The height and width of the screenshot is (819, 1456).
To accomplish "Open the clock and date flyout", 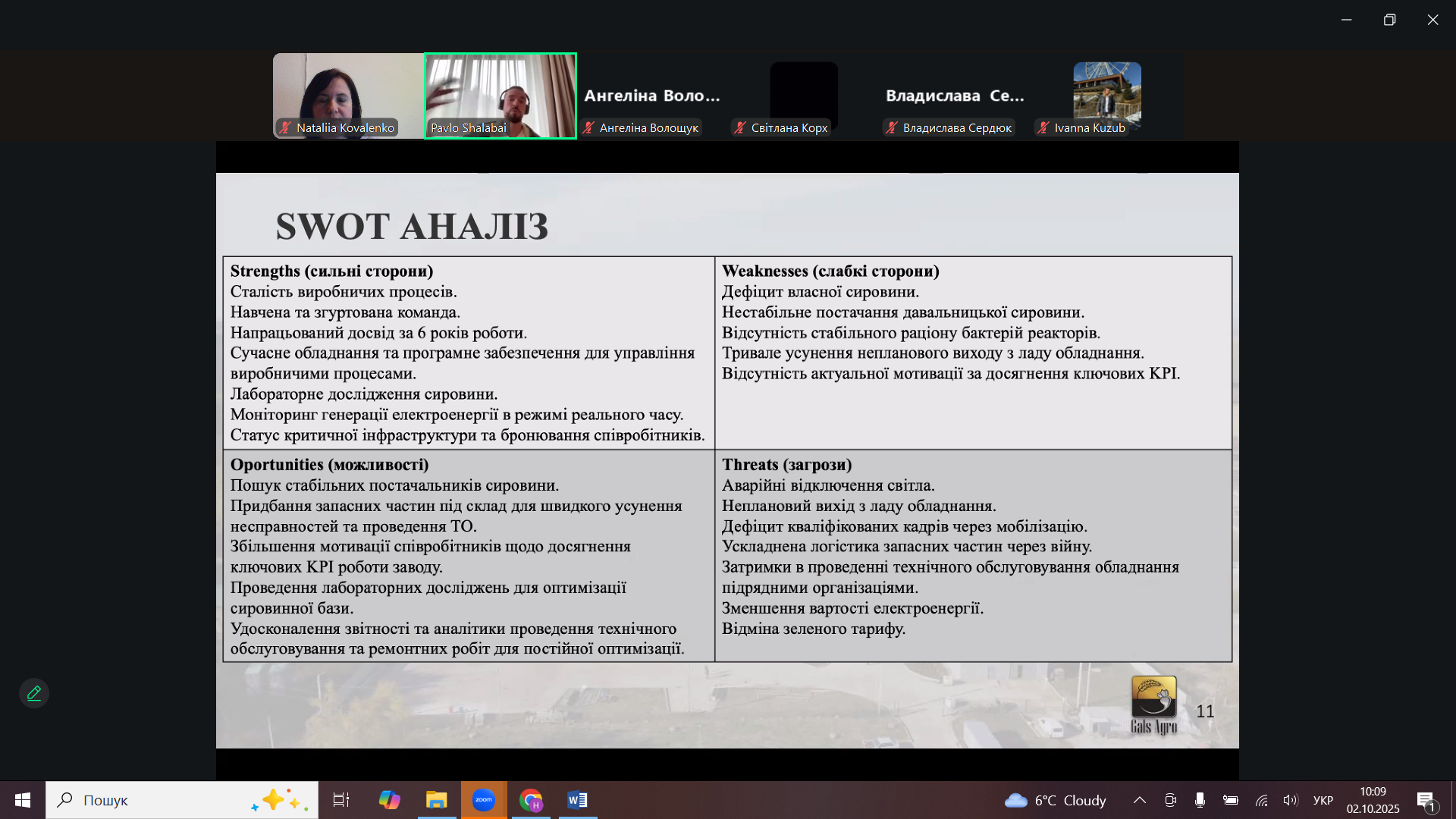I will [x=1373, y=800].
